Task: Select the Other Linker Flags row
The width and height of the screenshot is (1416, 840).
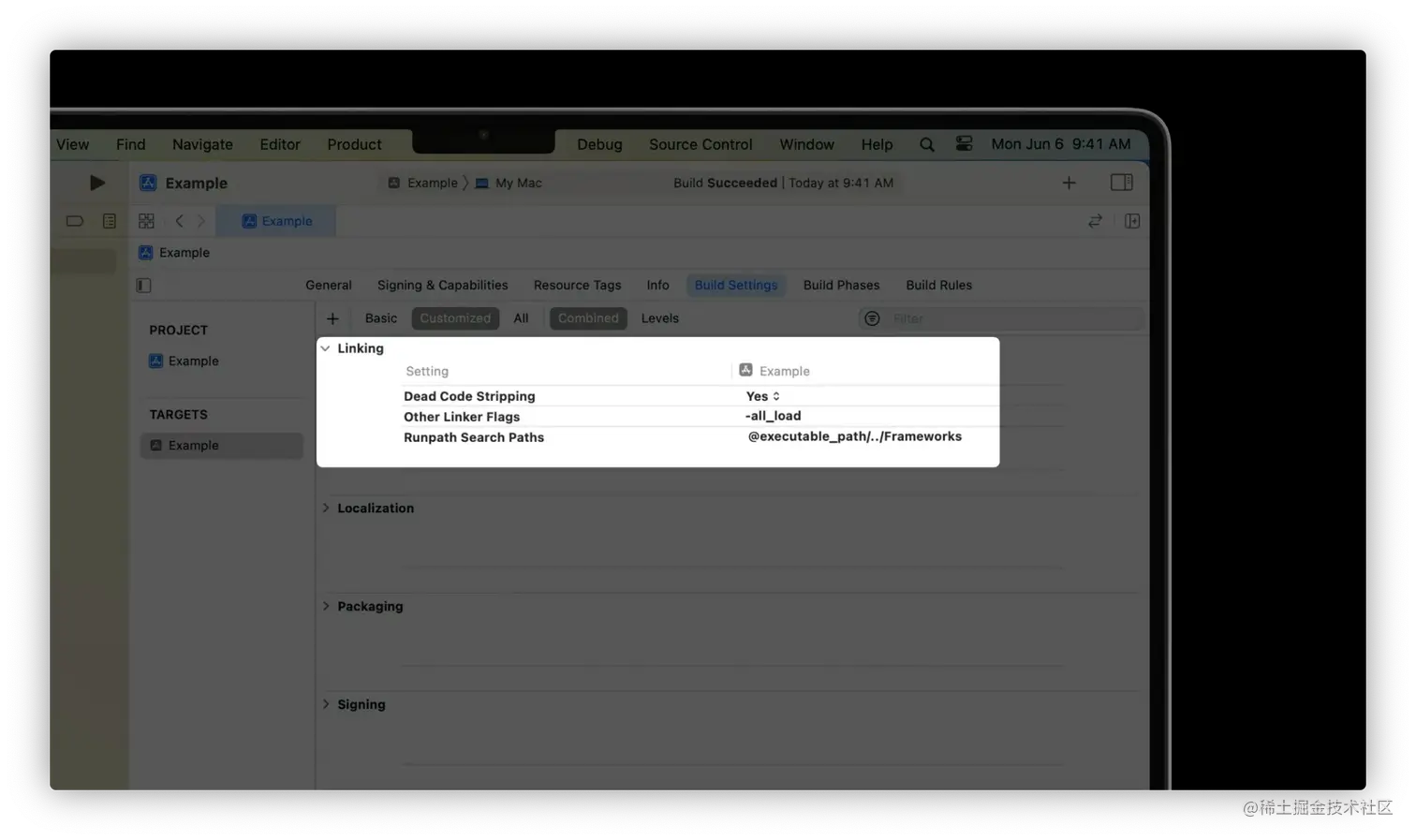Action: click(x=700, y=417)
